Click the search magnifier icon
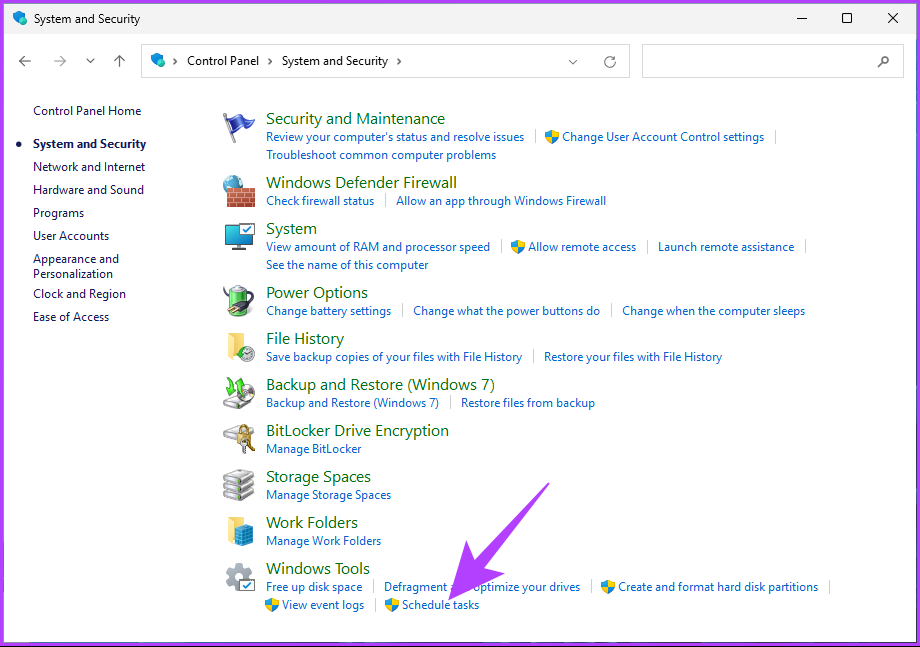This screenshot has width=920, height=647. click(883, 61)
